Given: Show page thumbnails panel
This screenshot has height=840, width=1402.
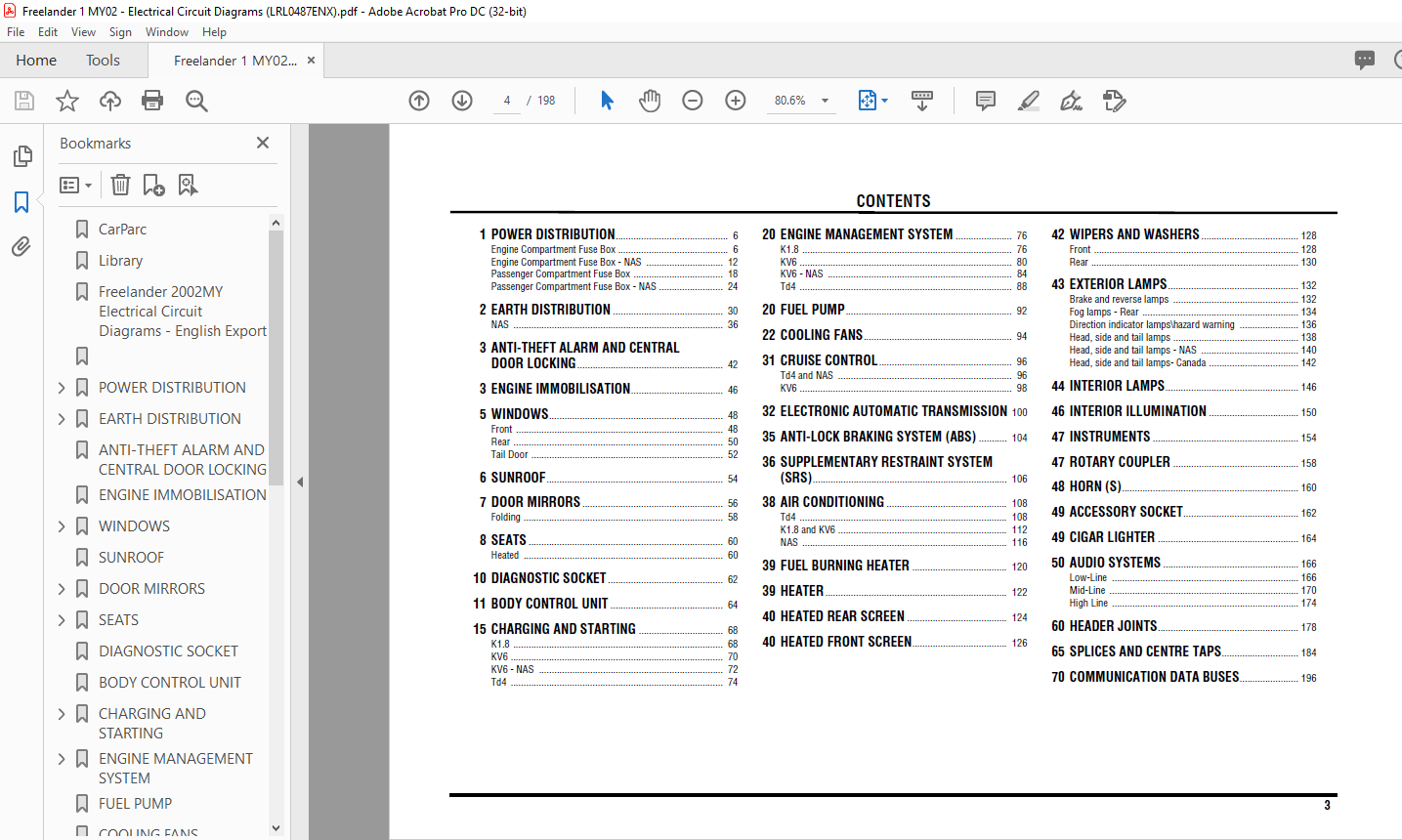Looking at the screenshot, I should pos(21,156).
